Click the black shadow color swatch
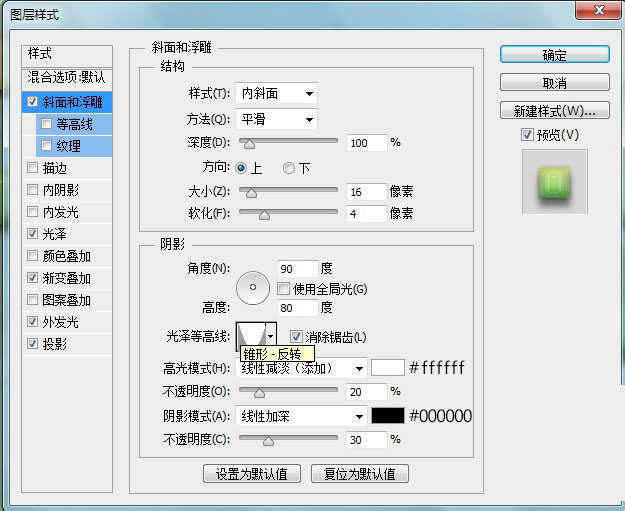This screenshot has height=511, width=625. pos(388,416)
